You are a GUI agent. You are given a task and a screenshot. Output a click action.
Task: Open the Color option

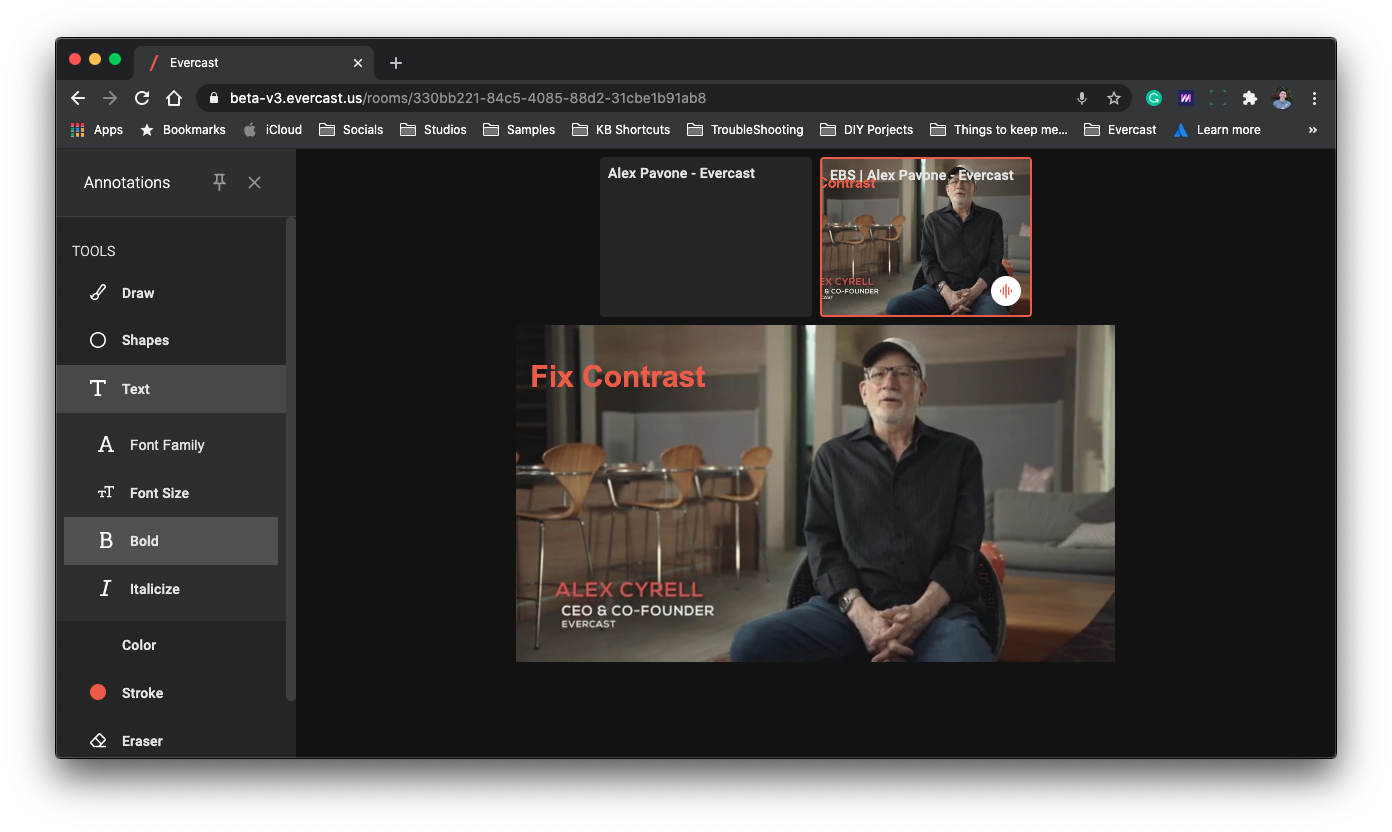[139, 645]
